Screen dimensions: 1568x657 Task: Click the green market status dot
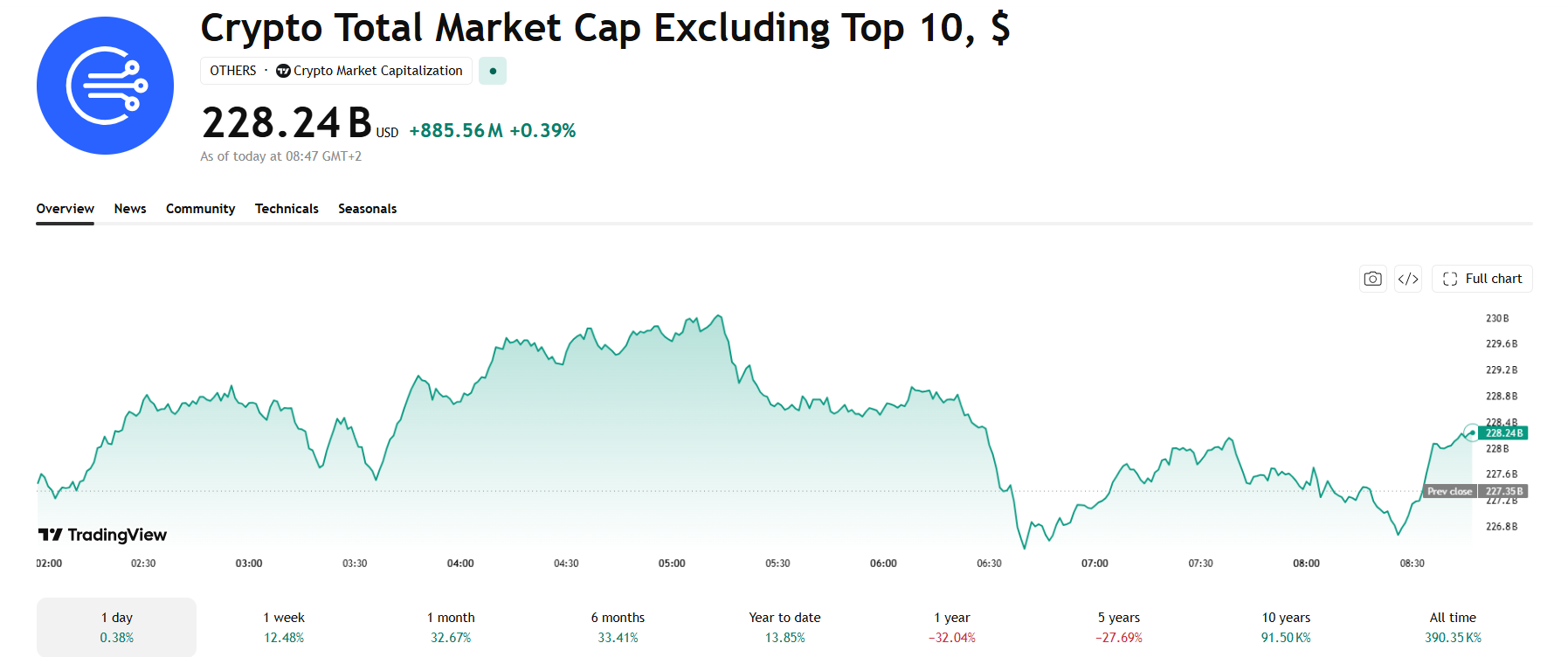tap(493, 71)
